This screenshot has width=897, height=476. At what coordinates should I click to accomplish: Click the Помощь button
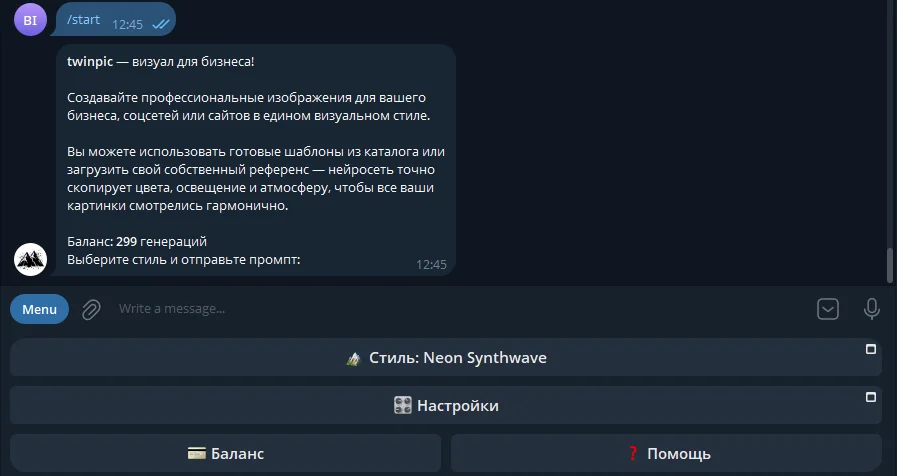(666, 454)
